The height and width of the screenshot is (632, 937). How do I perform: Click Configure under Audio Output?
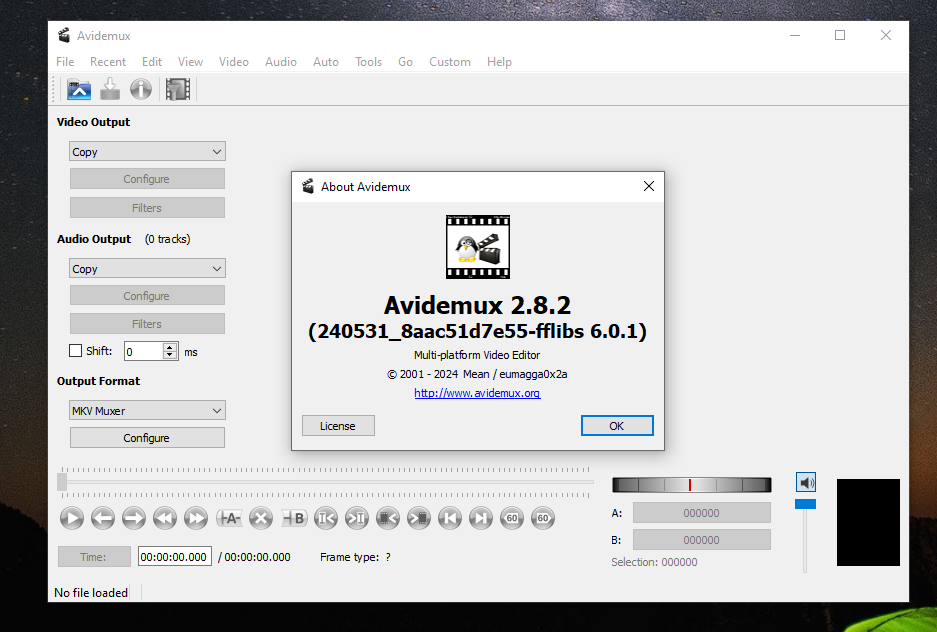coord(147,296)
